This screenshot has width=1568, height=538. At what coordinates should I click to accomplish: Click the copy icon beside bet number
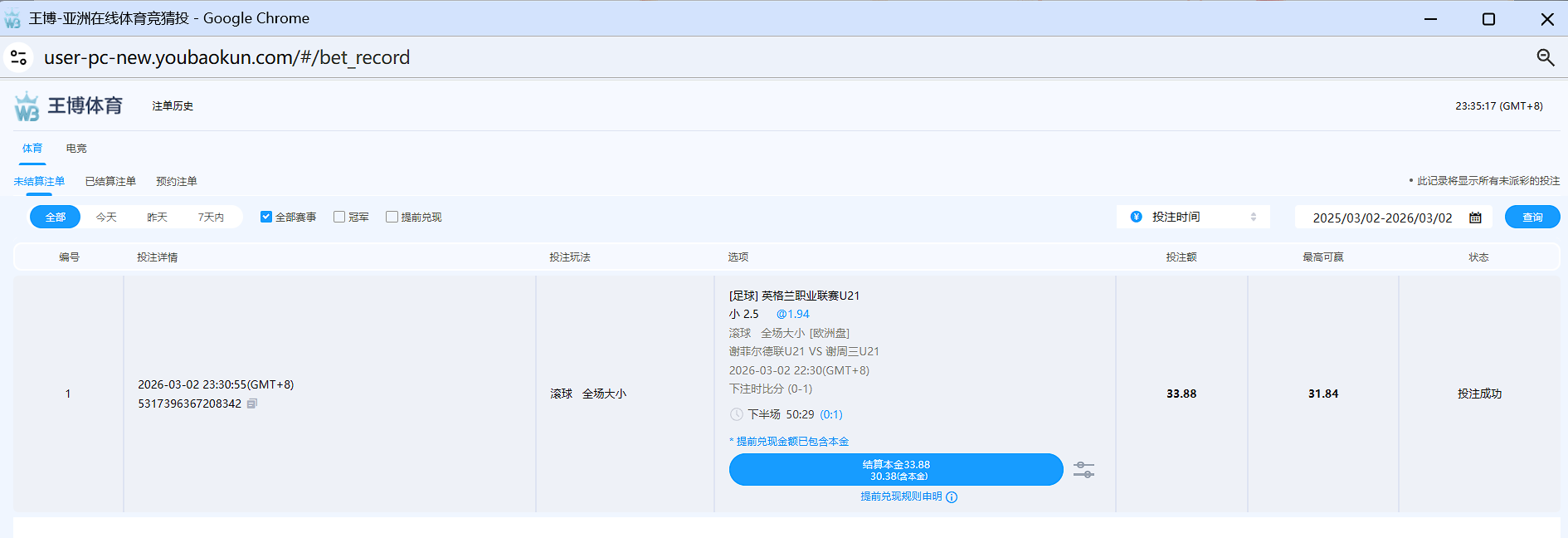click(252, 403)
